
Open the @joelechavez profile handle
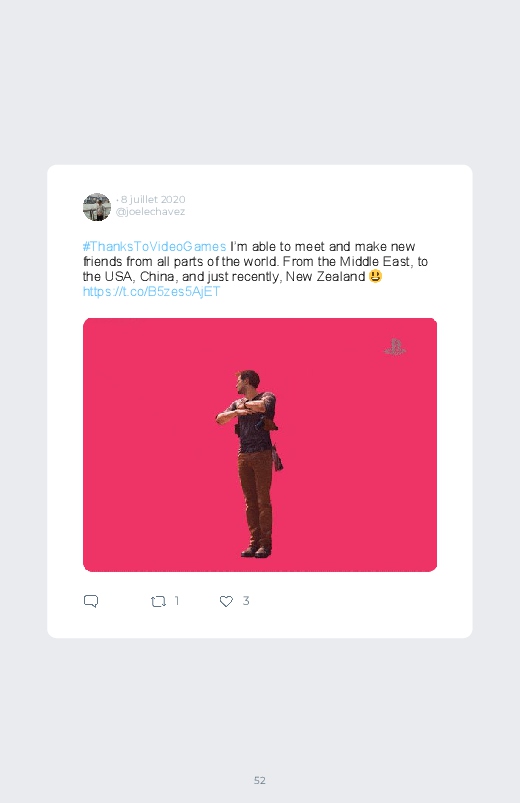(150, 212)
